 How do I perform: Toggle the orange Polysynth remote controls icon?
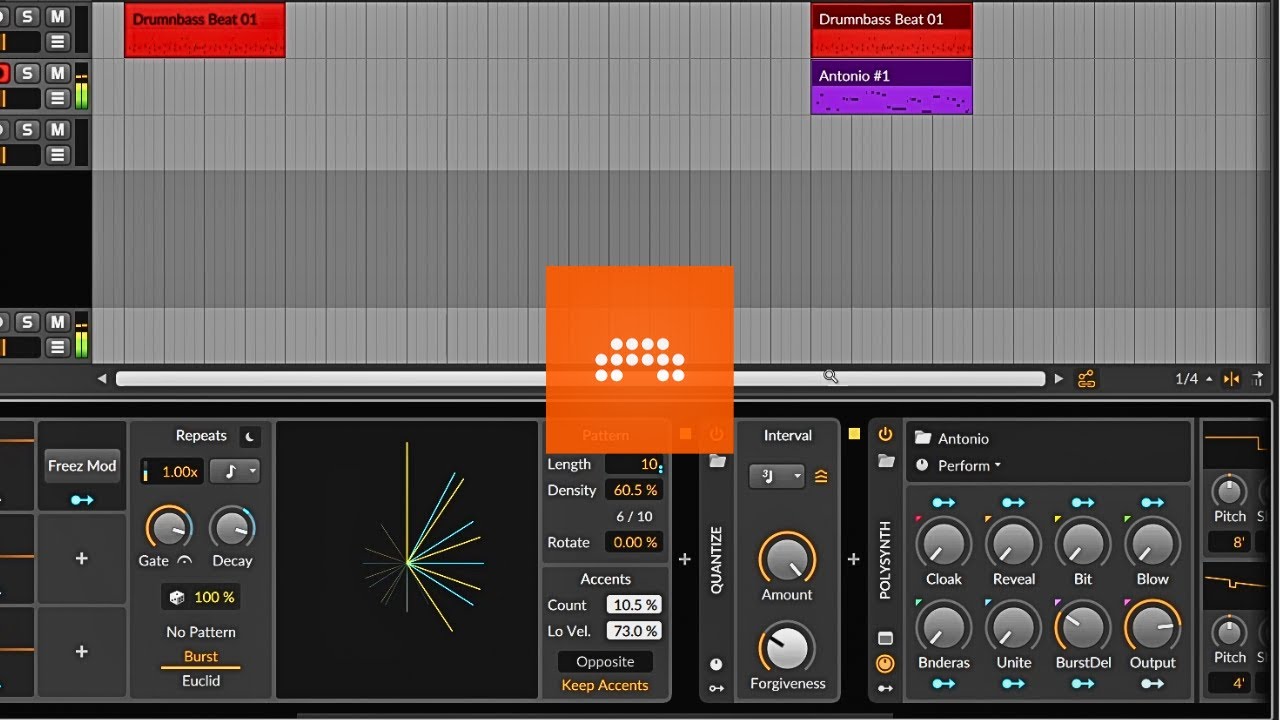(x=885, y=663)
